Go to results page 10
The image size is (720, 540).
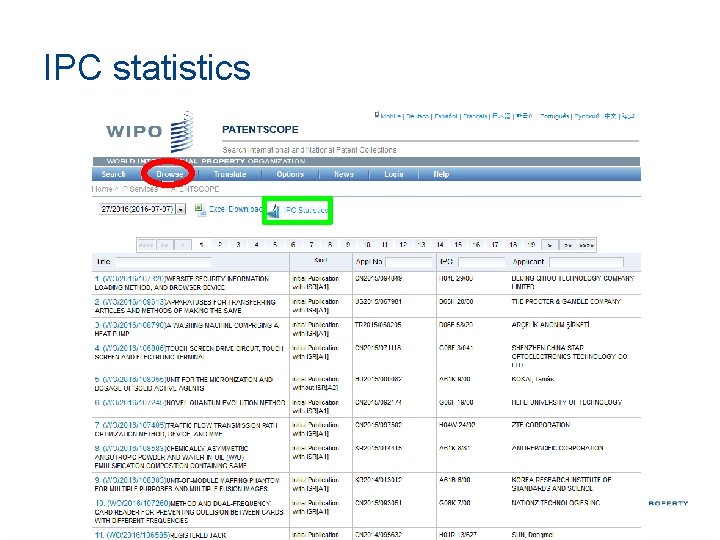pos(367,245)
